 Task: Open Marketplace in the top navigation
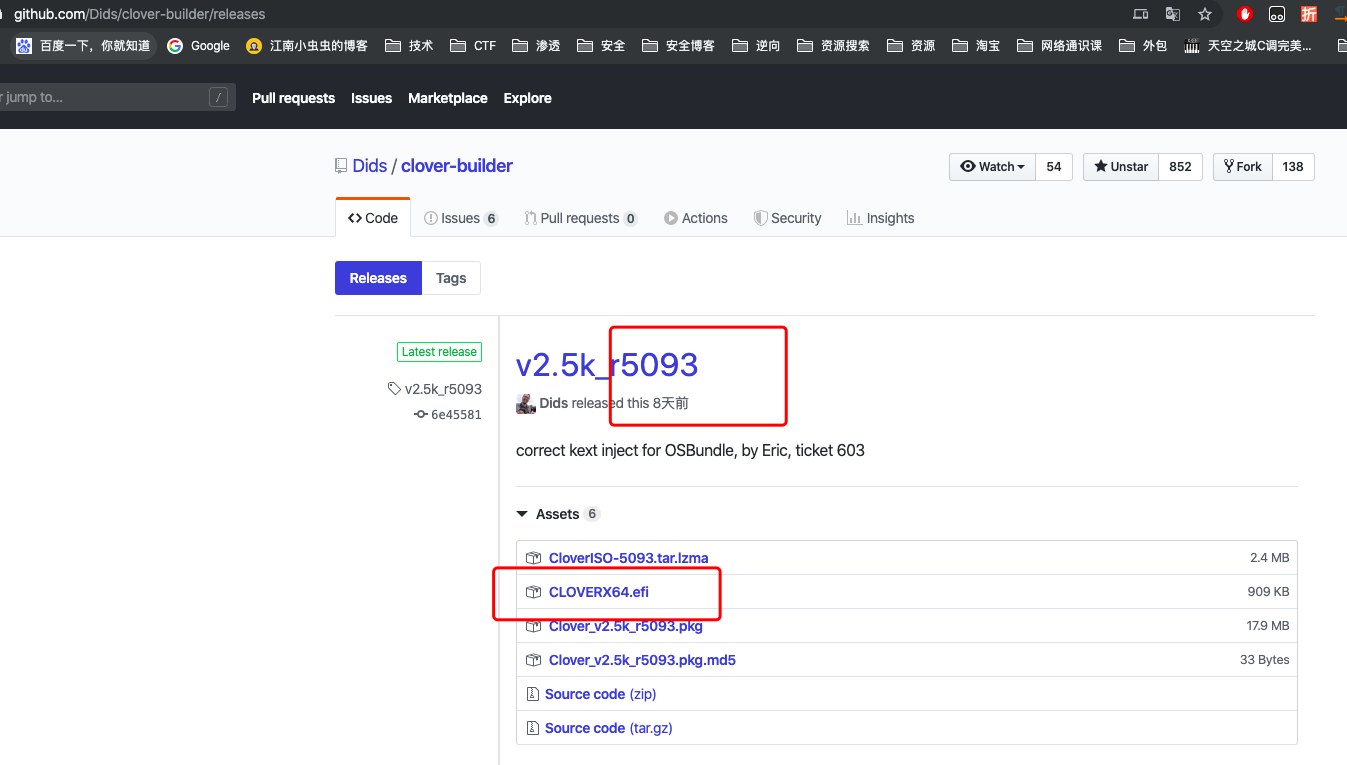click(x=448, y=98)
